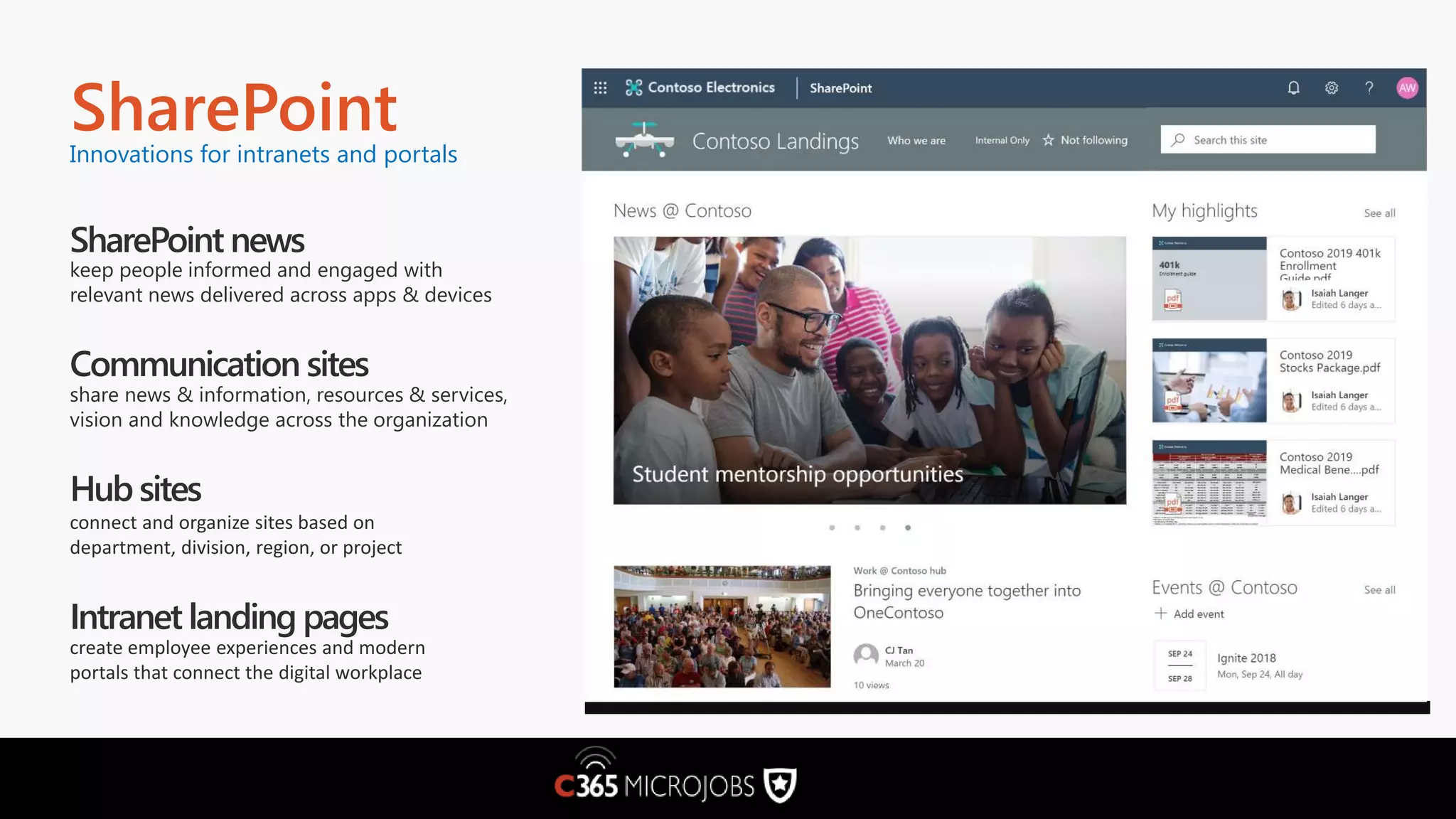Click See all next to Events @ Contoso
Viewport: 1456px width, 819px height.
coord(1379,590)
